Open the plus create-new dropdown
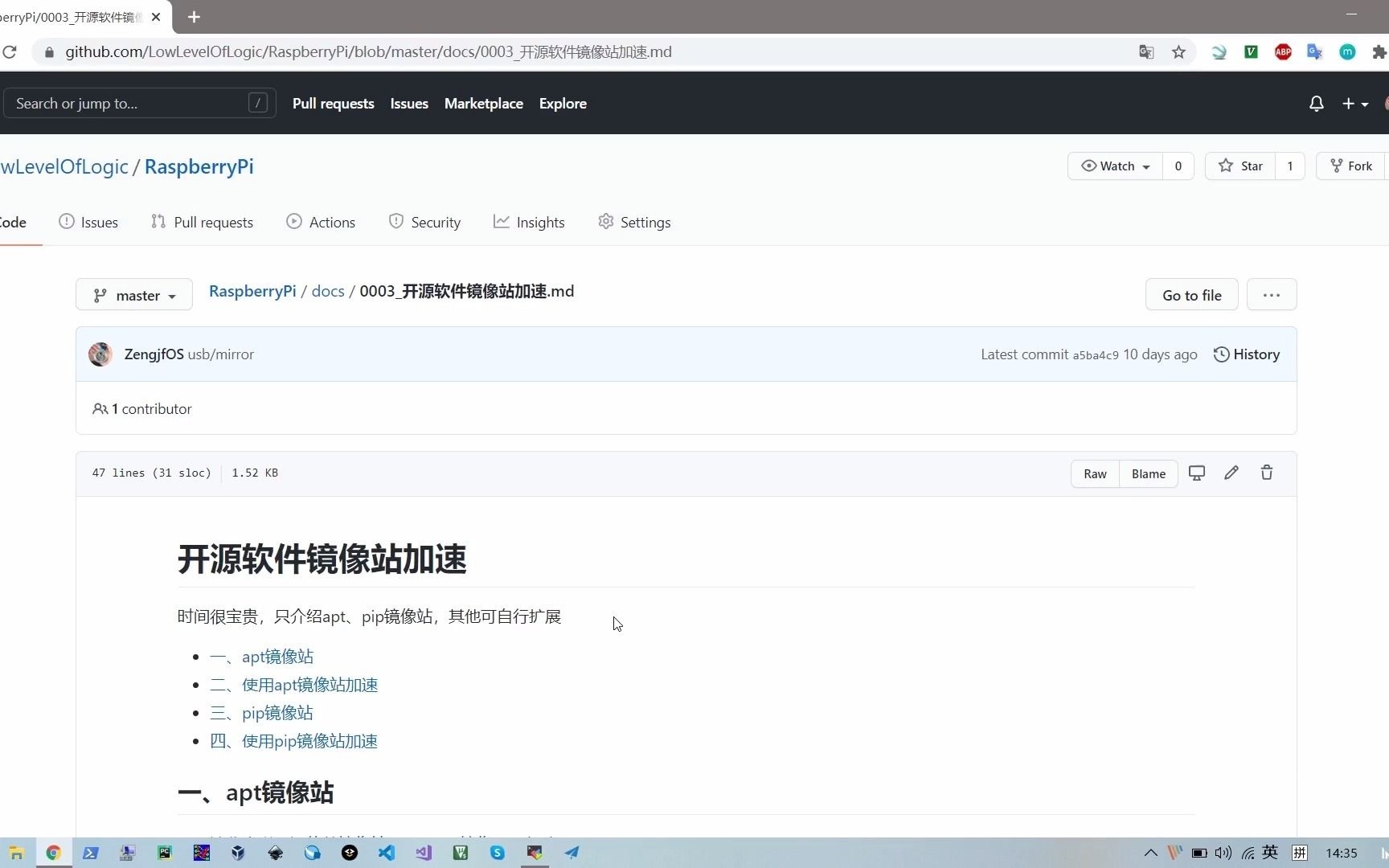 coord(1355,104)
